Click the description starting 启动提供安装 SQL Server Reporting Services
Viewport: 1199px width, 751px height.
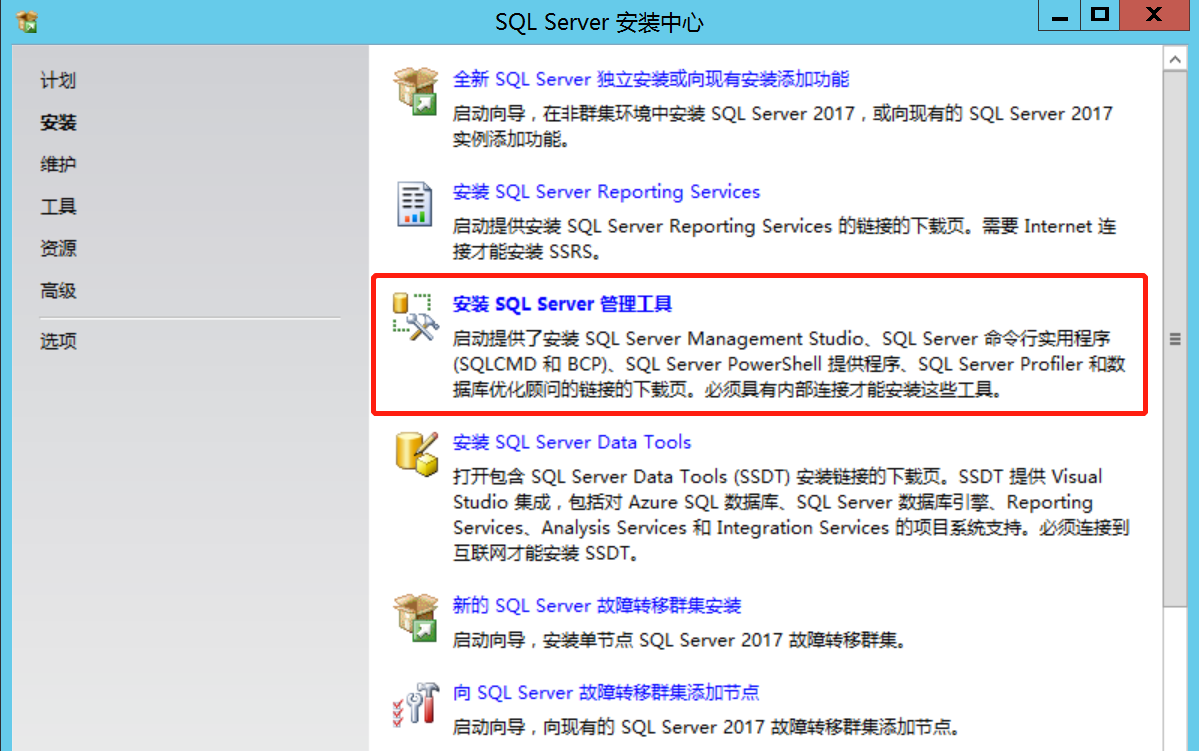coord(785,239)
